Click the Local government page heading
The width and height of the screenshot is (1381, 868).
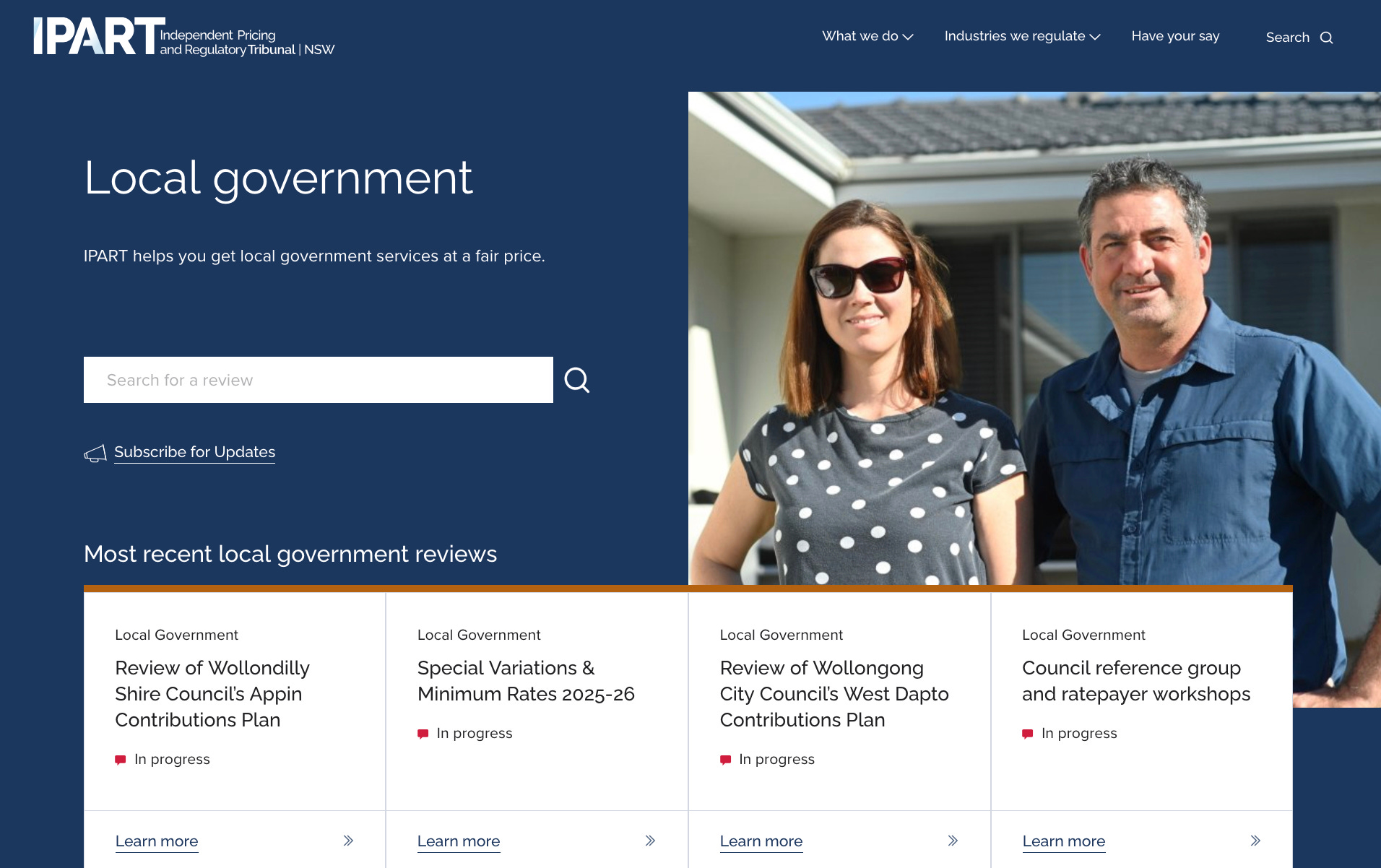click(x=278, y=178)
